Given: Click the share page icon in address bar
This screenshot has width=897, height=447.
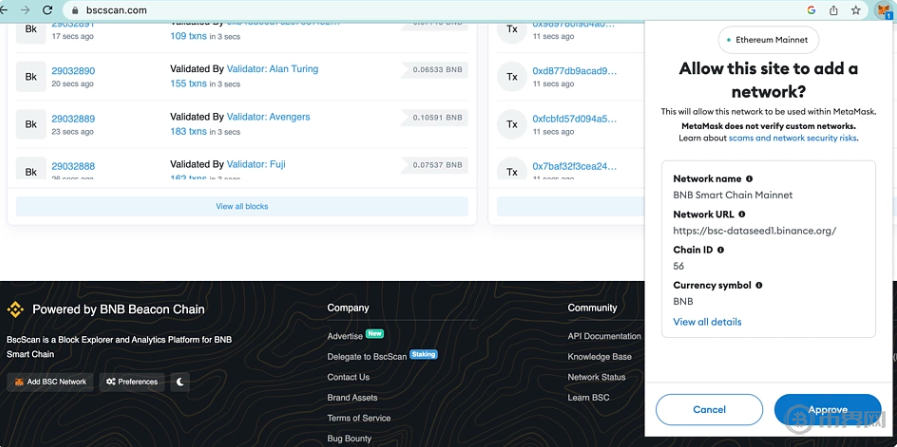Looking at the screenshot, I should pos(834,10).
